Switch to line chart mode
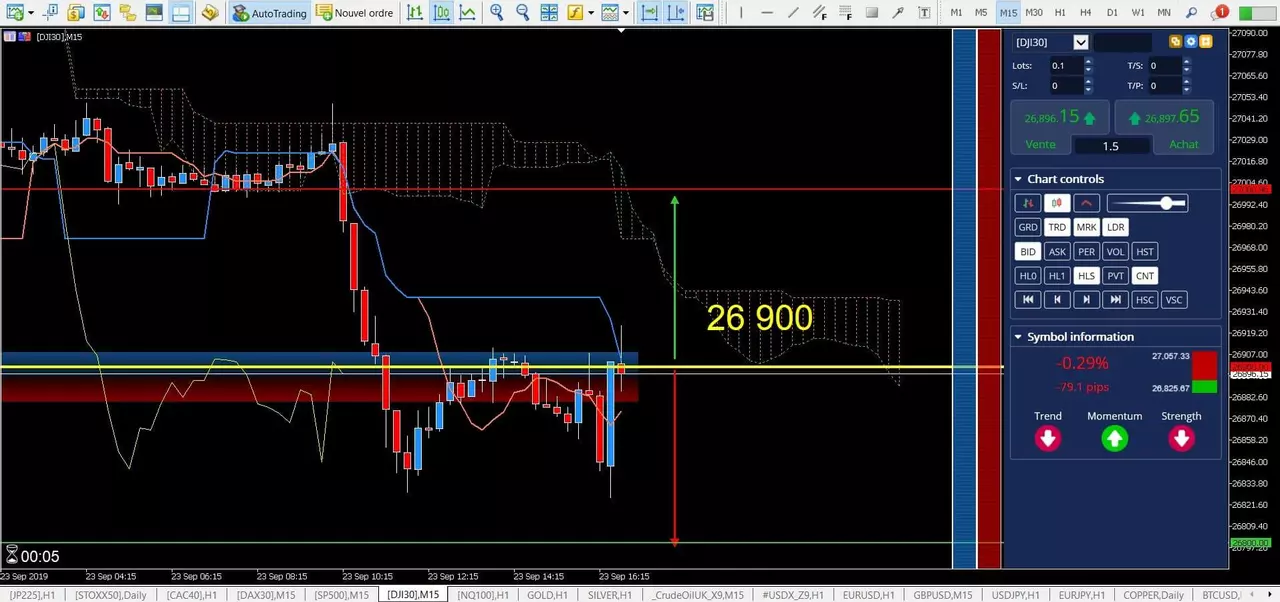Viewport: 1280px width, 602px height. tap(467, 13)
